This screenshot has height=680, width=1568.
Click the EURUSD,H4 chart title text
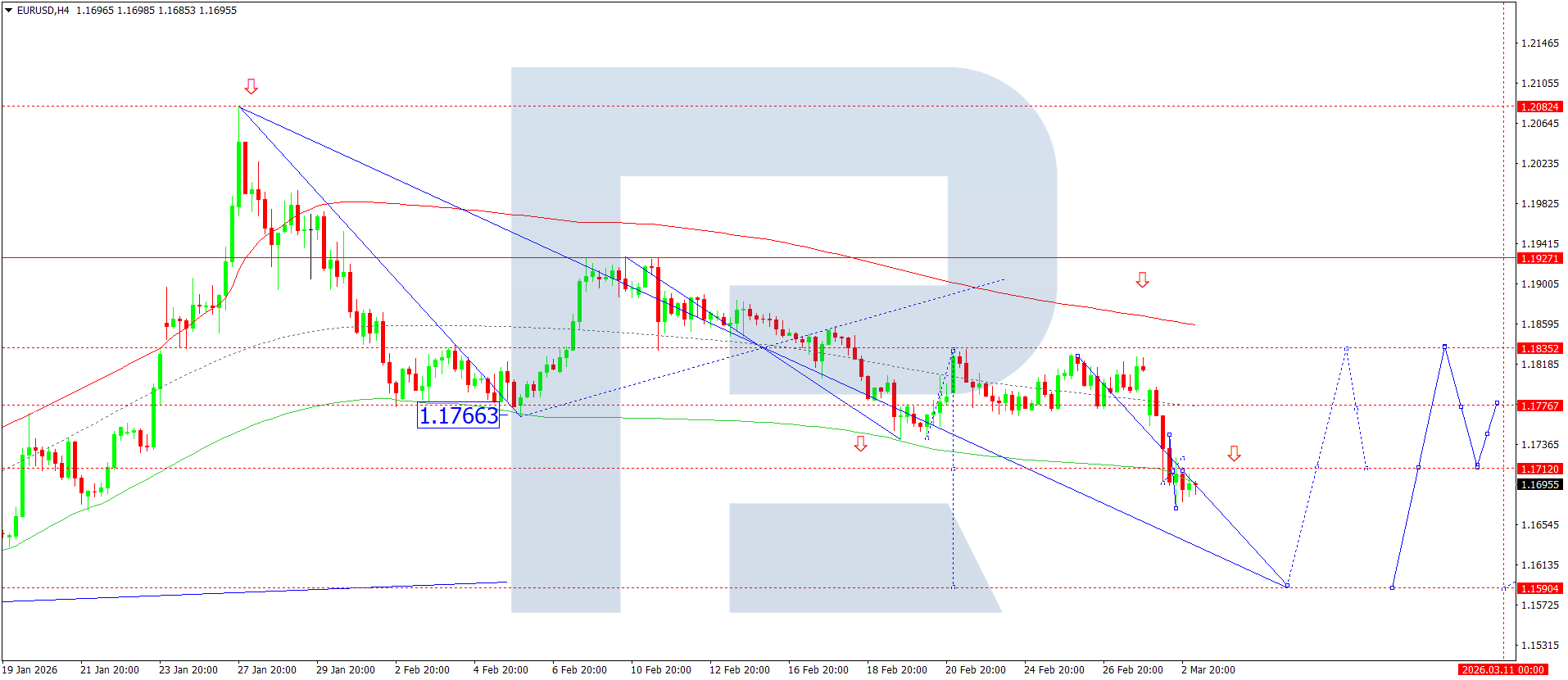coord(43,11)
